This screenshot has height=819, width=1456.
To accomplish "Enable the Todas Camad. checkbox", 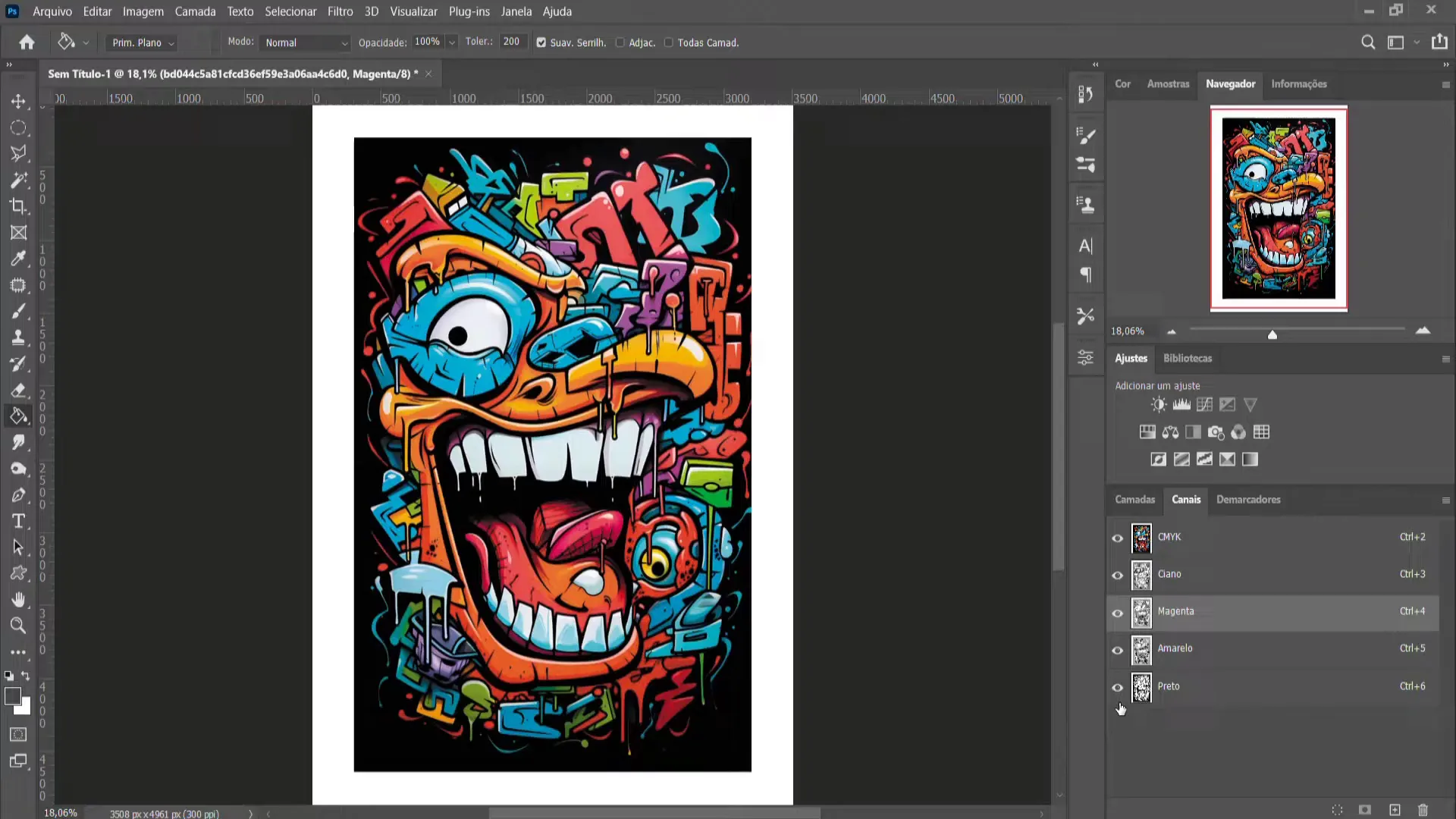I will pos(668,42).
